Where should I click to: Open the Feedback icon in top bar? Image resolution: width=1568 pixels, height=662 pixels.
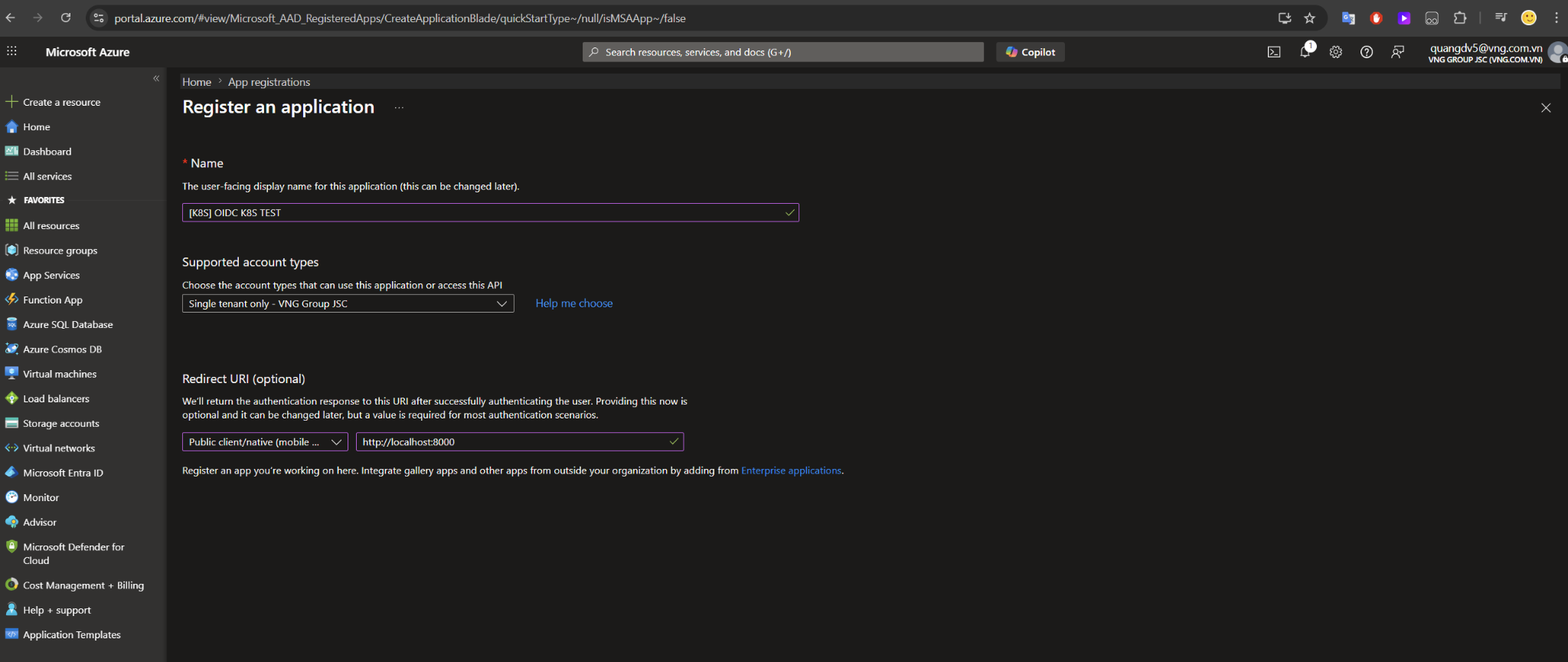click(1398, 52)
